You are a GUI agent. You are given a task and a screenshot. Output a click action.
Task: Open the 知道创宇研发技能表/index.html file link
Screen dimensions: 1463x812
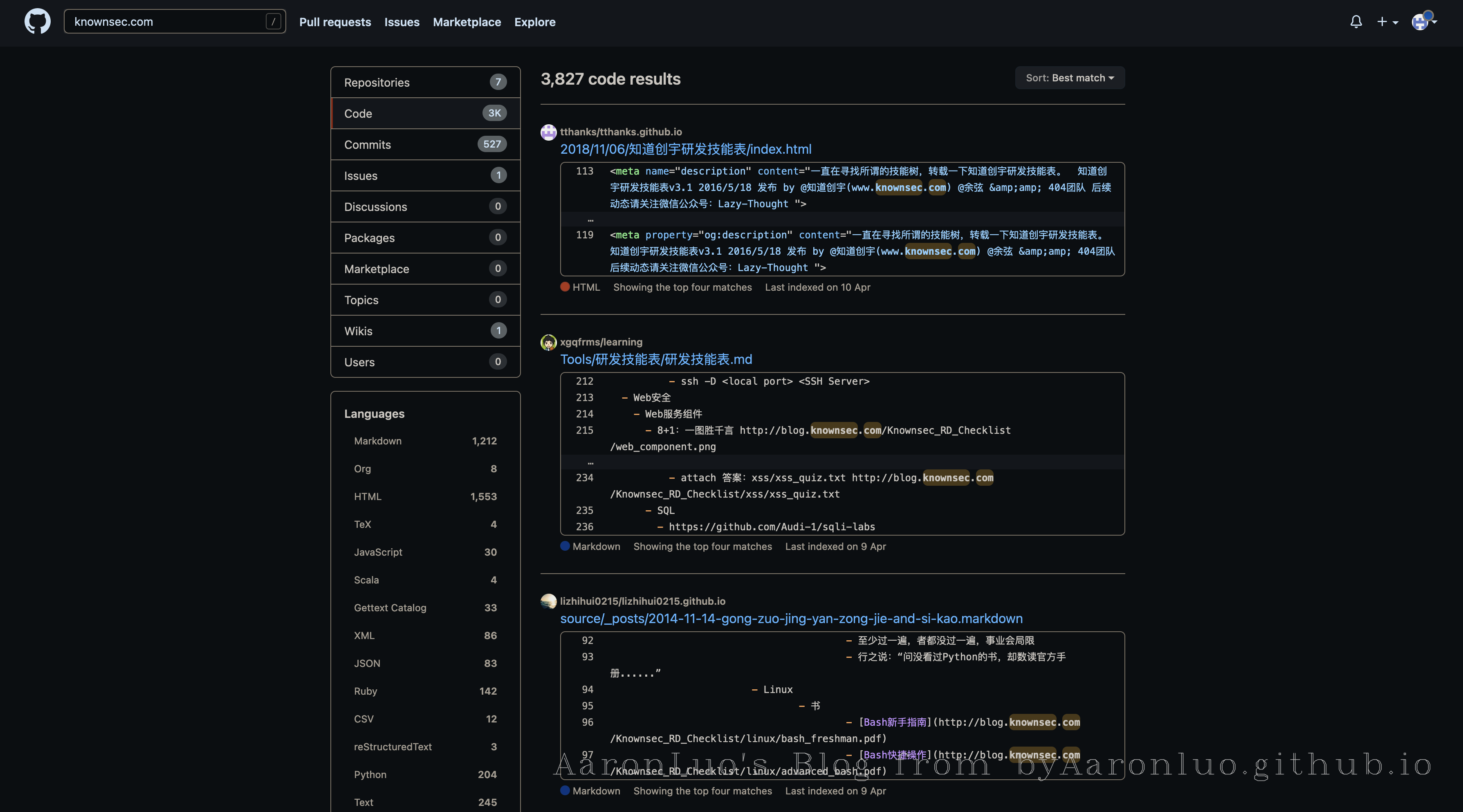[685, 149]
